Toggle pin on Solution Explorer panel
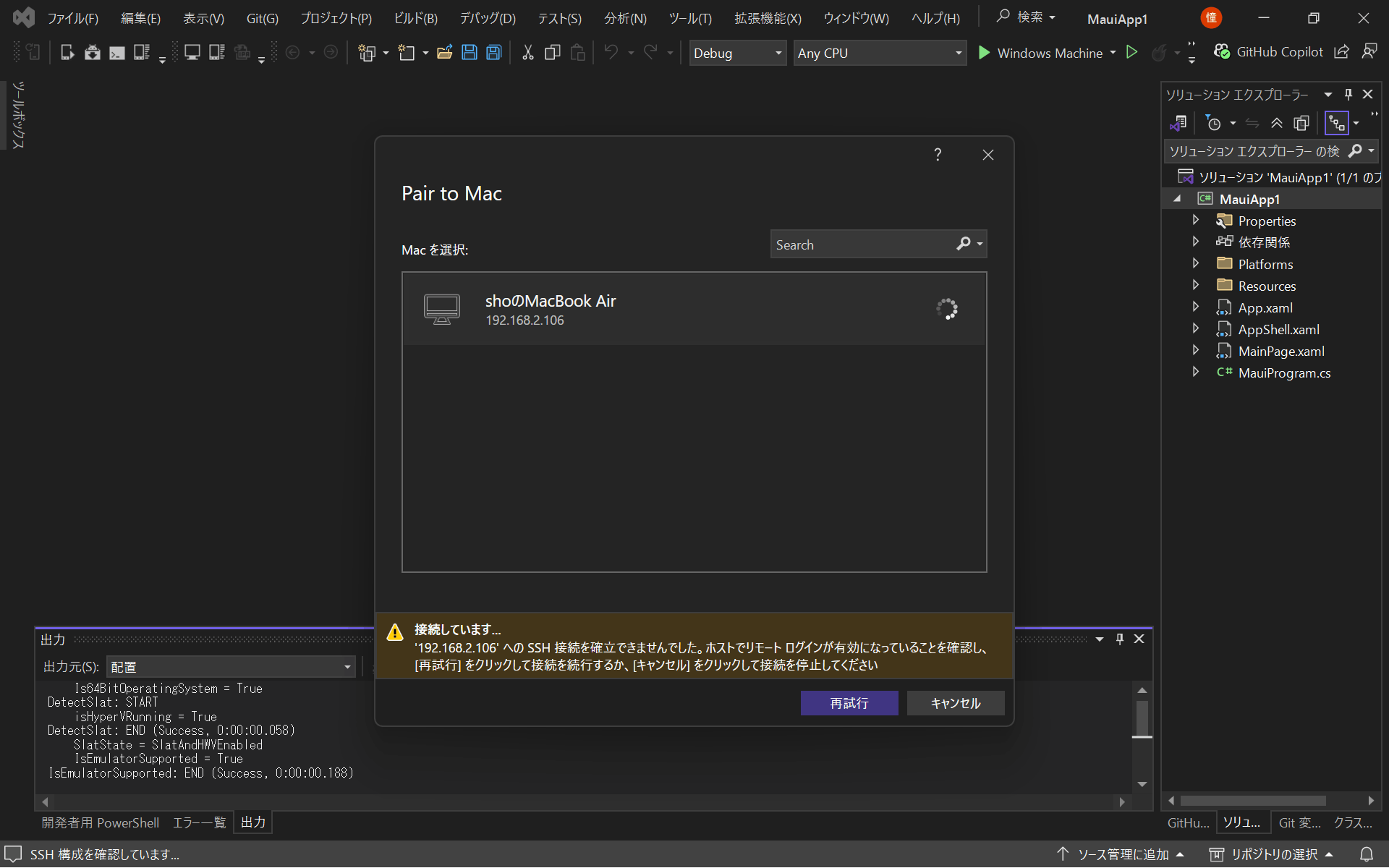The height and width of the screenshot is (868, 1389). [x=1348, y=95]
